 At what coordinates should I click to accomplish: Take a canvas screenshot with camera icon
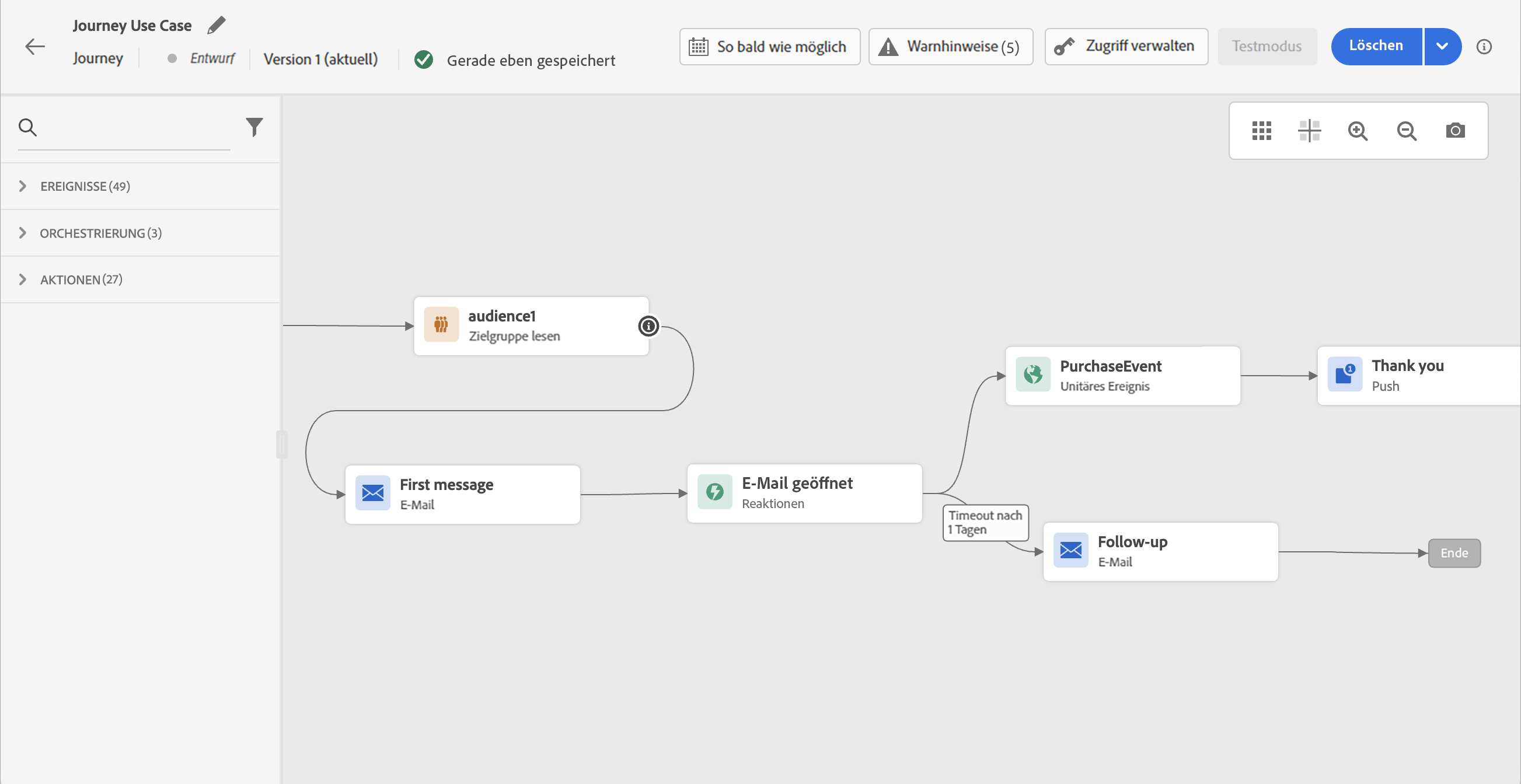click(1455, 130)
